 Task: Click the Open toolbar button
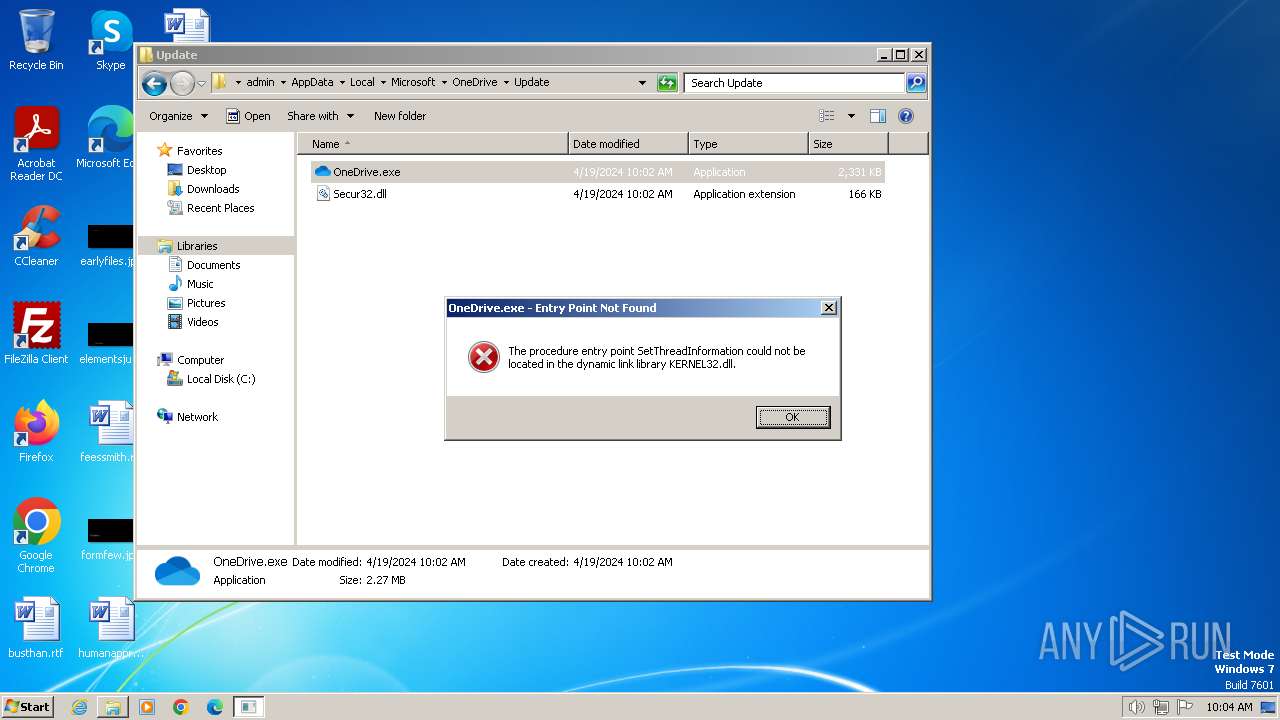point(248,116)
